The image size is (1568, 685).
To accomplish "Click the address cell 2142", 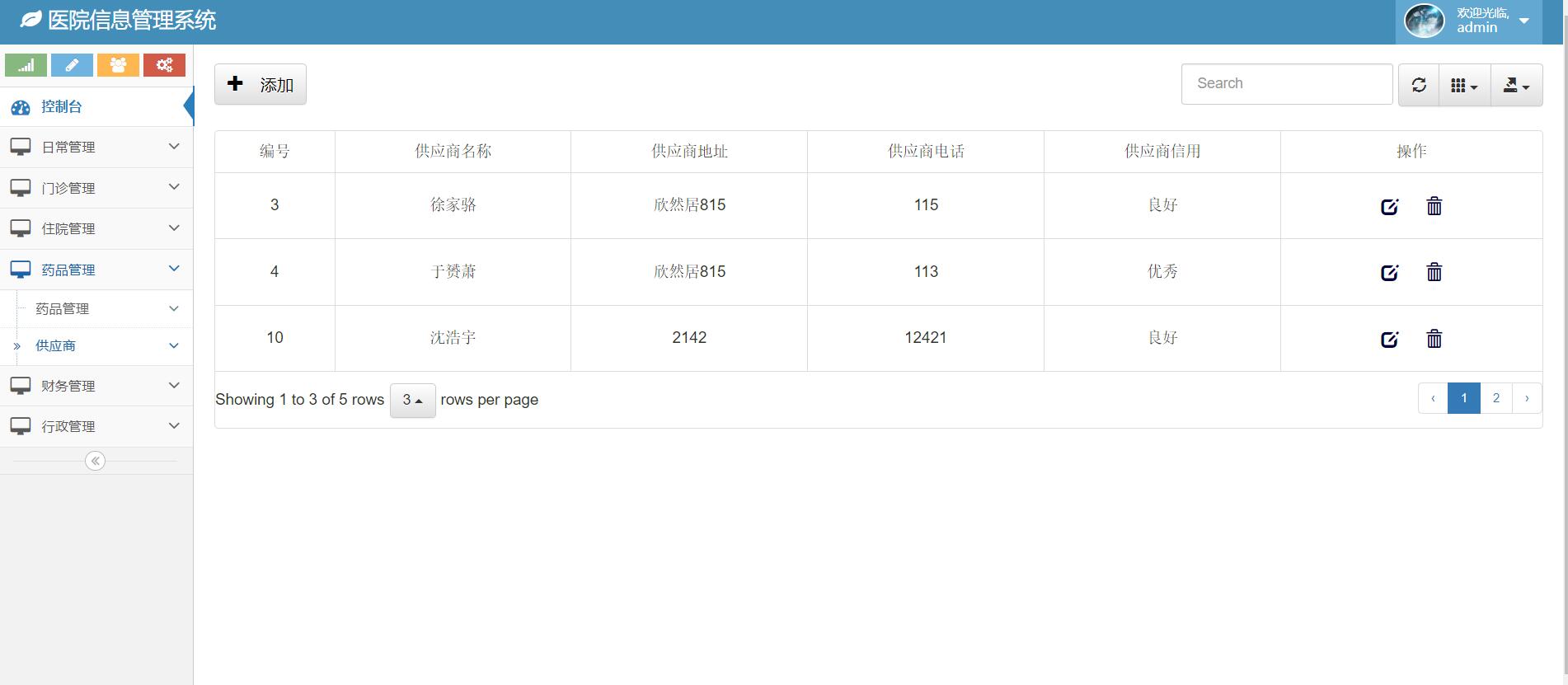I will click(x=689, y=338).
